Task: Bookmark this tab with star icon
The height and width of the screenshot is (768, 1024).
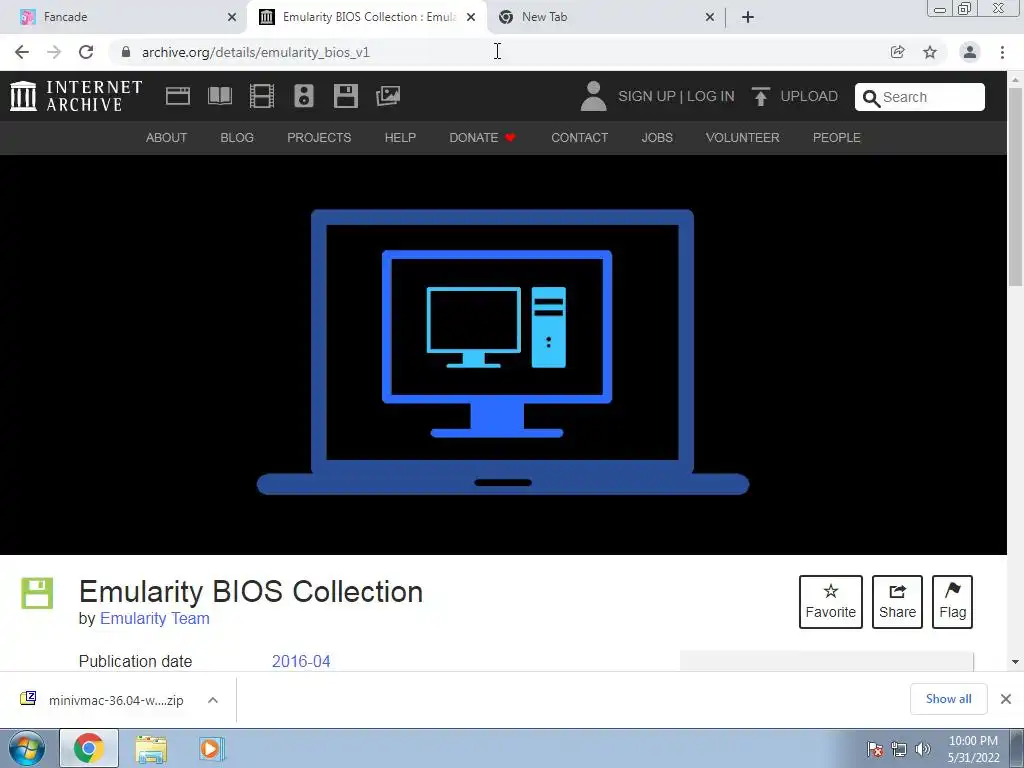Action: click(x=930, y=52)
